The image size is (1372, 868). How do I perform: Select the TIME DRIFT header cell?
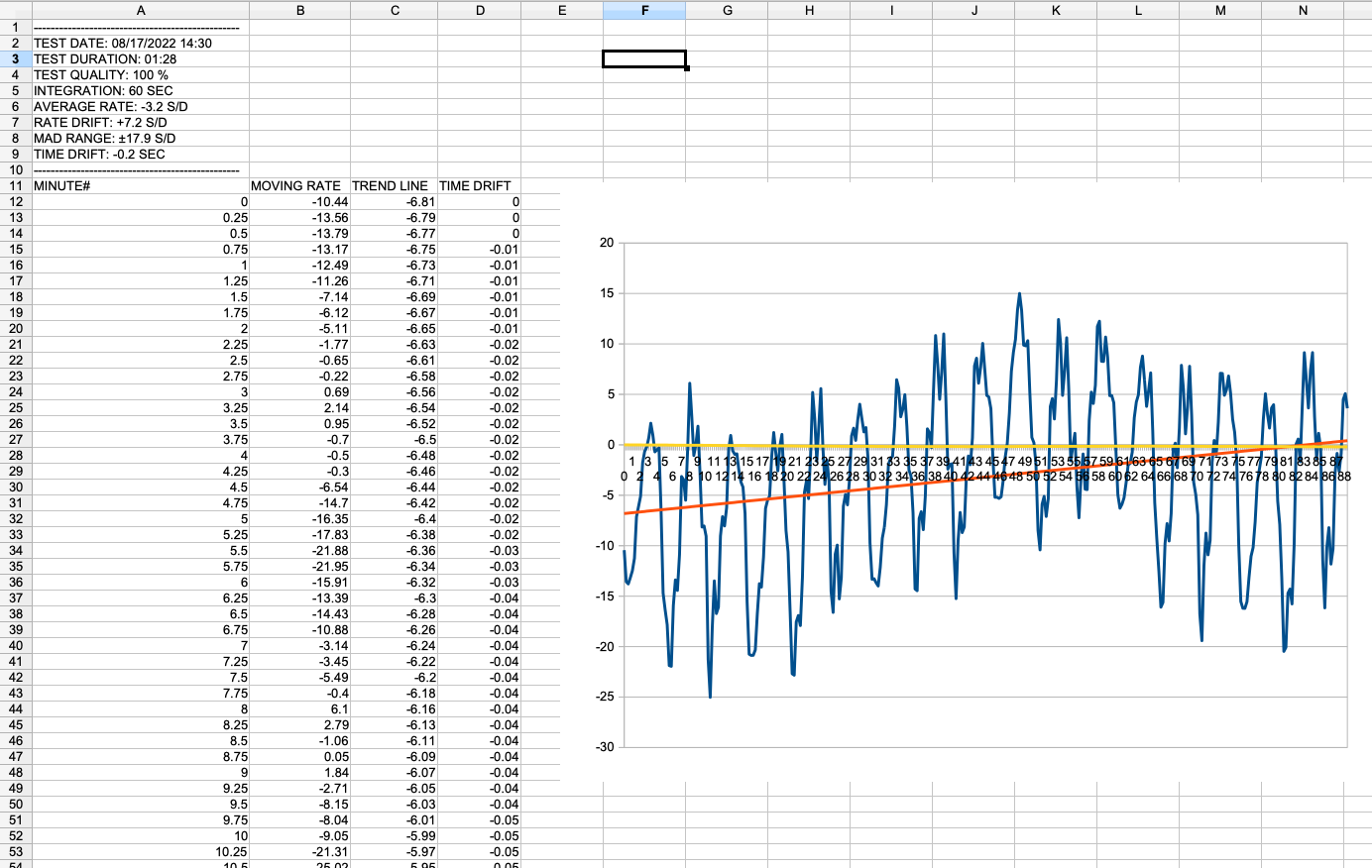coord(476,186)
